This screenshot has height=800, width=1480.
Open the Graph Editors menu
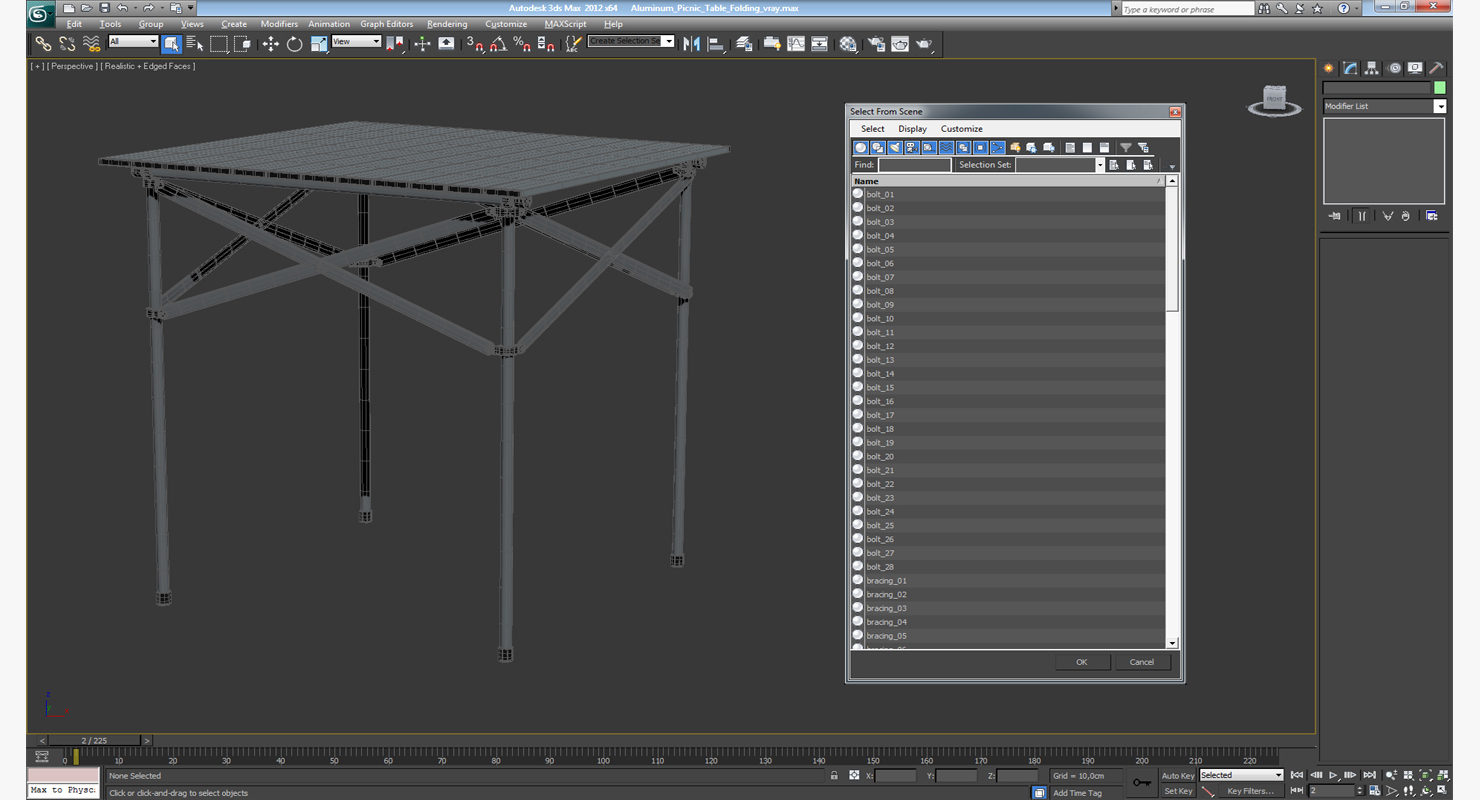pos(387,24)
